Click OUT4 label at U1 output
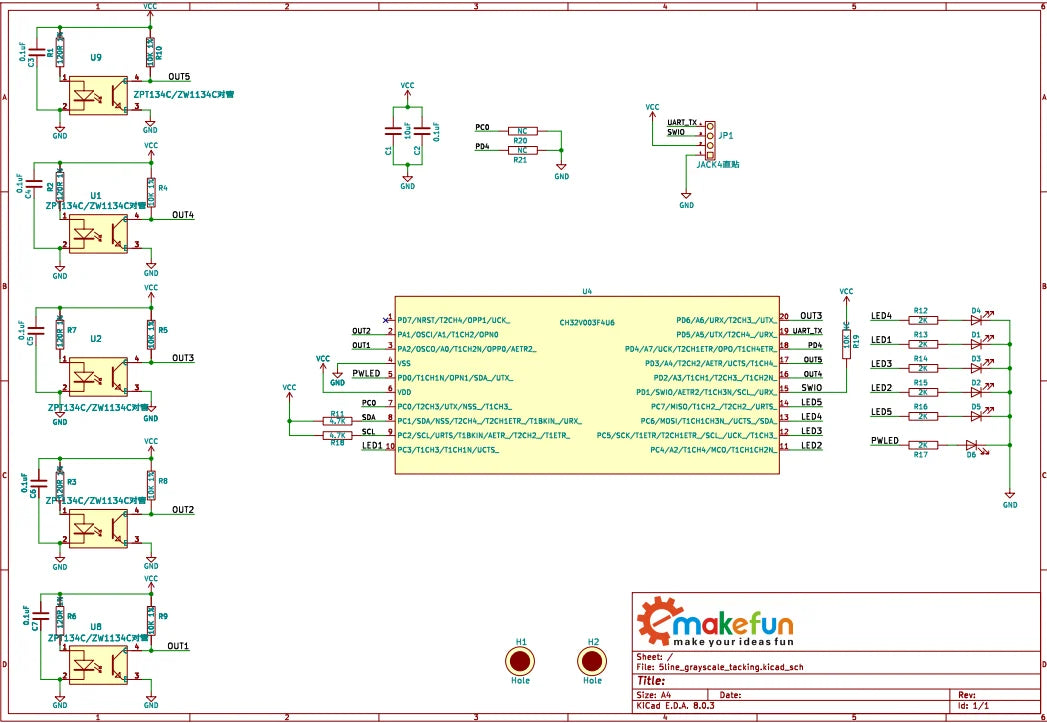 (x=183, y=215)
